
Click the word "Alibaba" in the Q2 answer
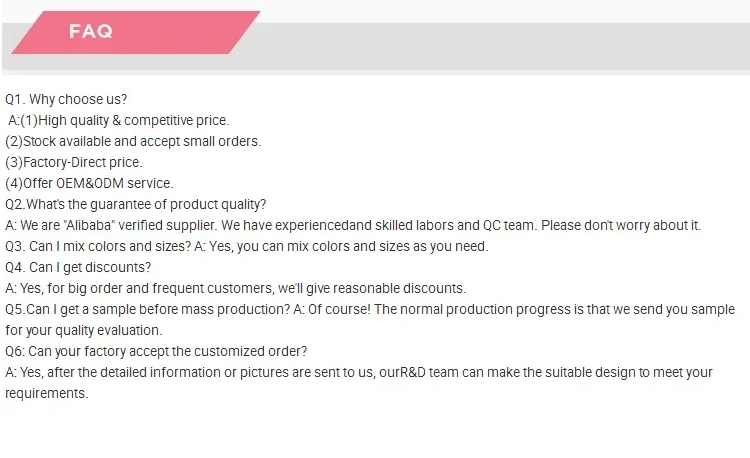click(x=92, y=225)
